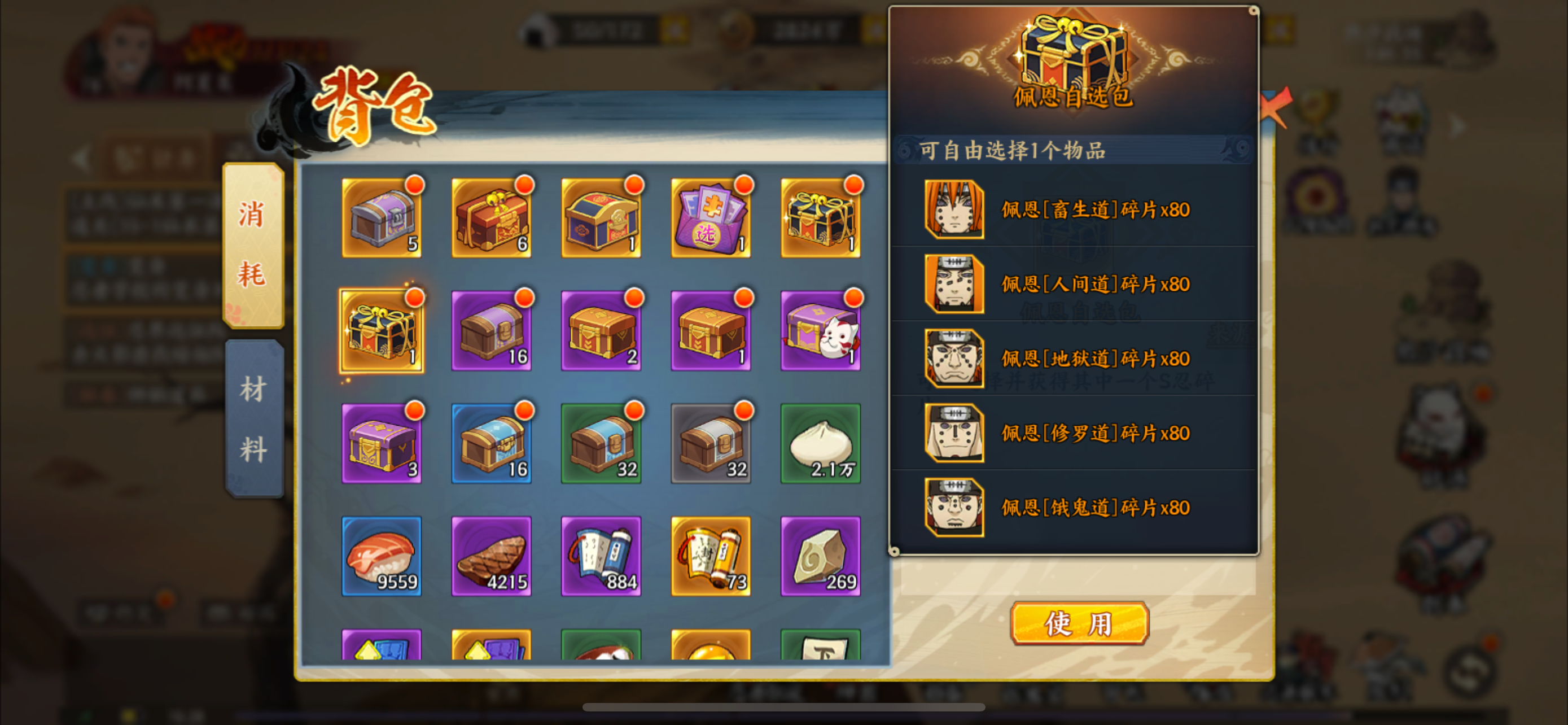The image size is (1568, 725).
Task: Switch to the 消耗 tab
Action: click(253, 244)
